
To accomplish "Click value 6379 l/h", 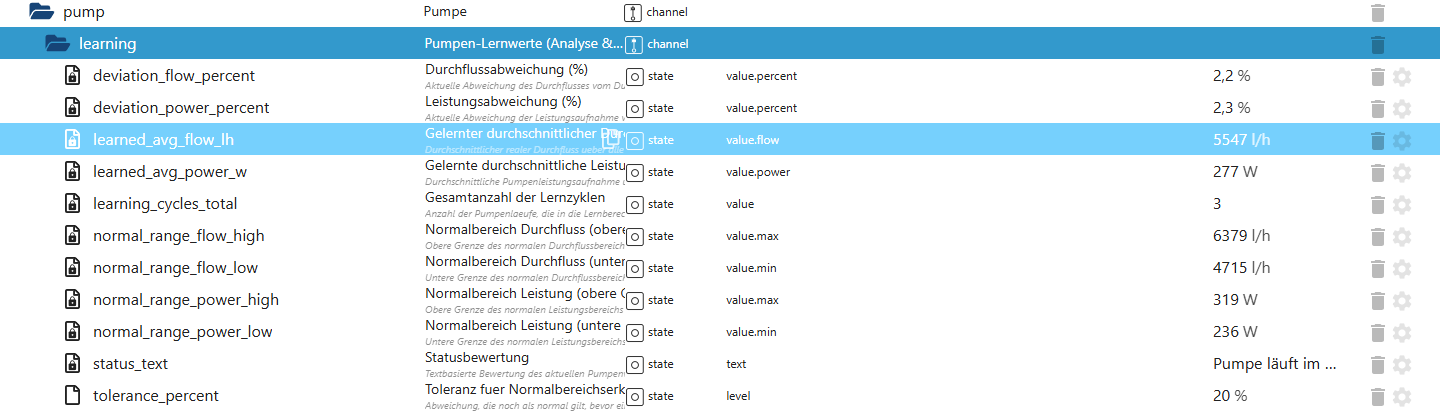I will (1241, 236).
